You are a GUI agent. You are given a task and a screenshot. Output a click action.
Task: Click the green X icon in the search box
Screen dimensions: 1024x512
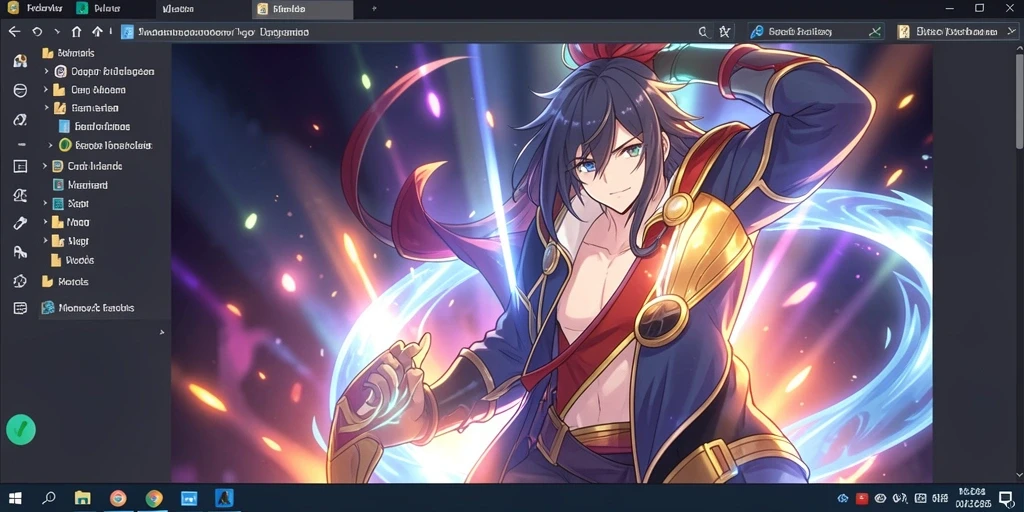pos(874,31)
